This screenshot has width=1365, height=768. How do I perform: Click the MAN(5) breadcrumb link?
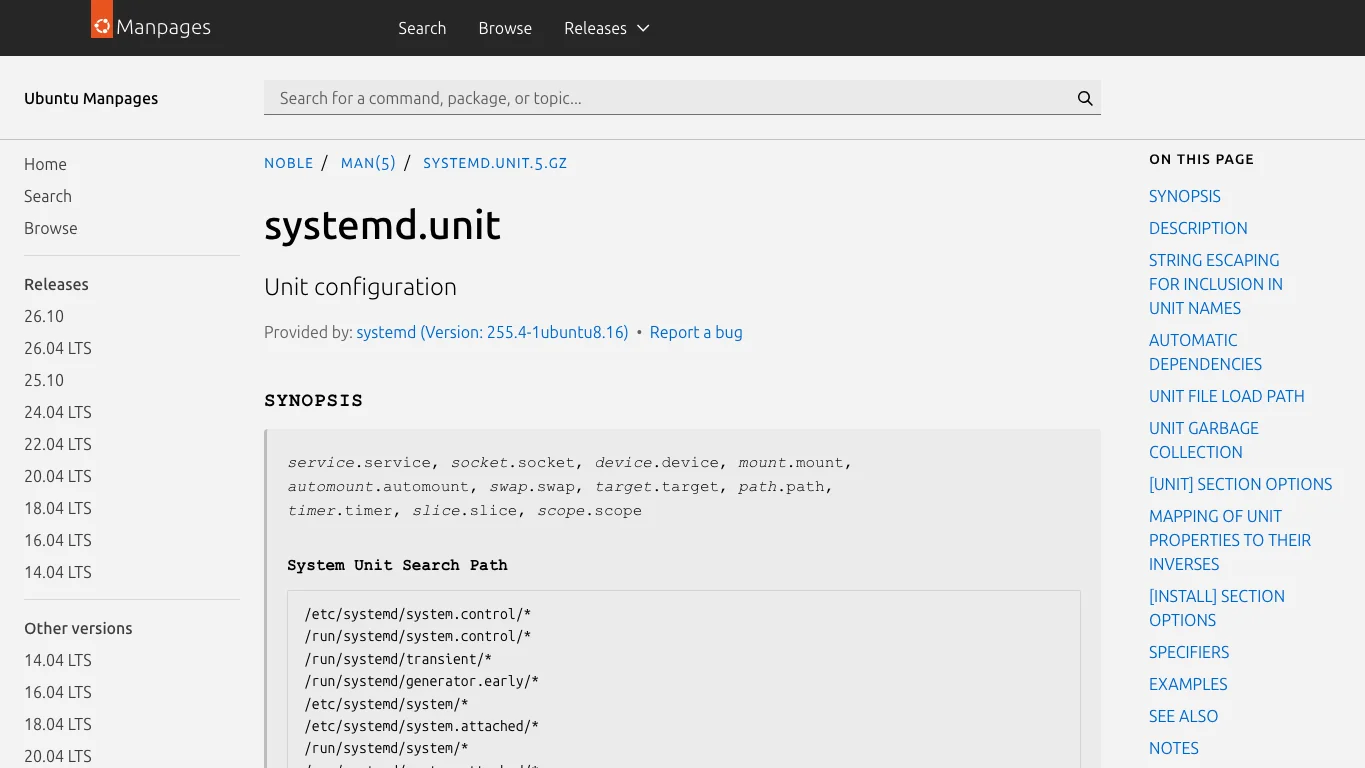pyautogui.click(x=368, y=163)
